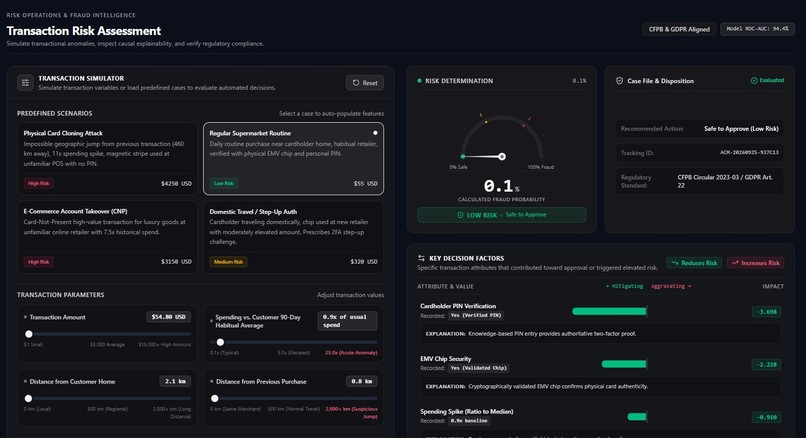Click the $320 USD scenario amount
Screen dimensions: 806x438
click(364, 262)
